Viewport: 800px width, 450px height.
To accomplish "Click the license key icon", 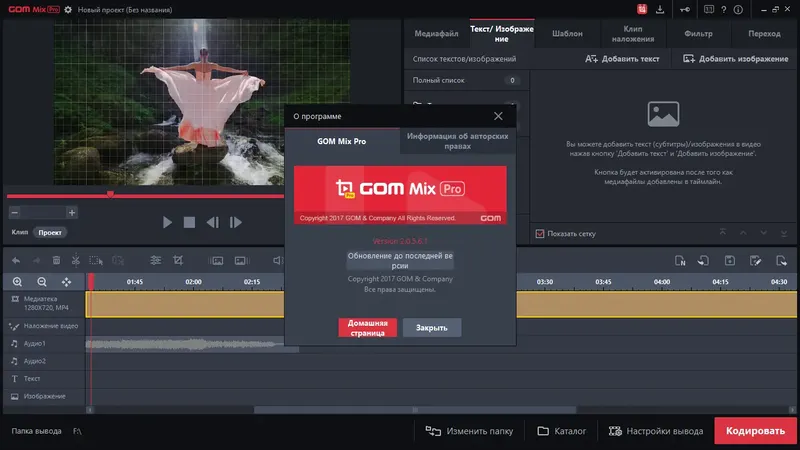I will (685, 9).
